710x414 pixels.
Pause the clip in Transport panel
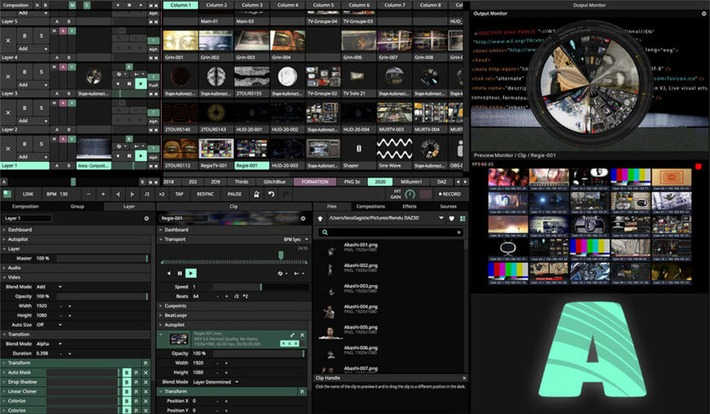[180, 273]
